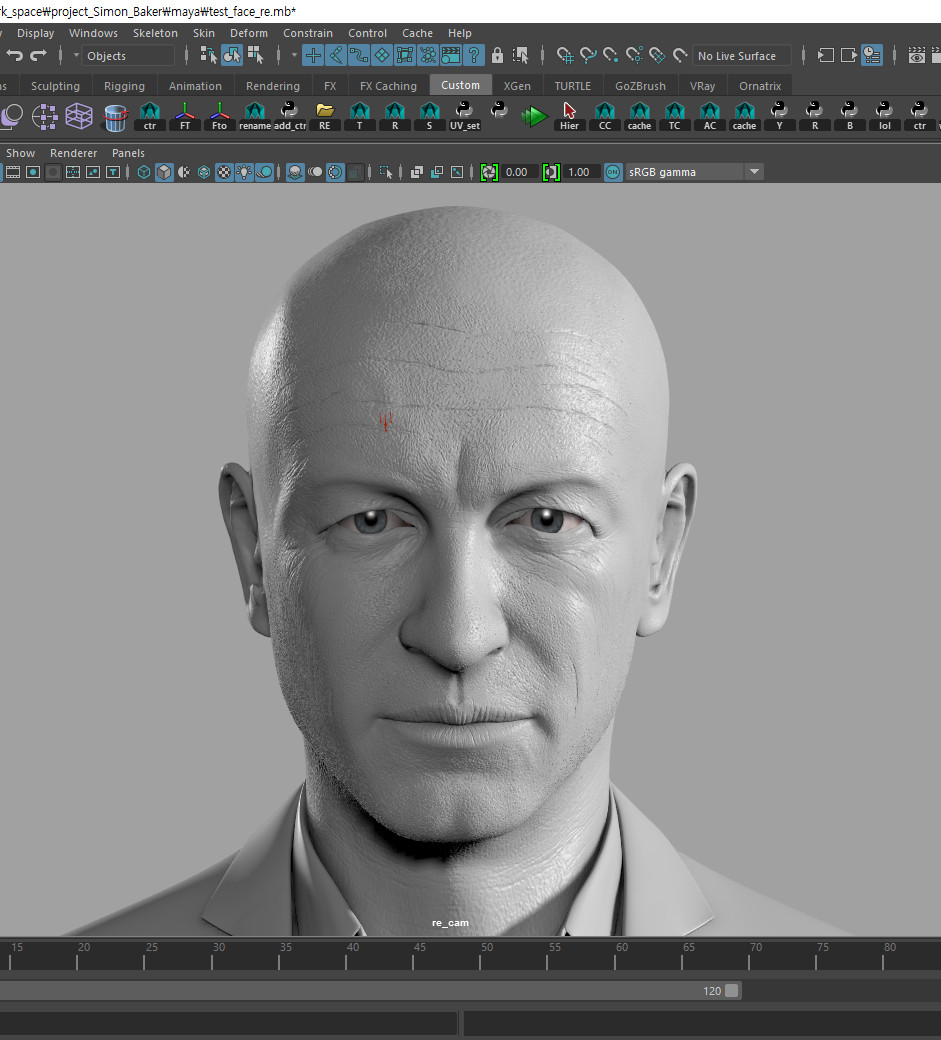Screen dimensions: 941x1040
Task: Click the rename shelf button
Action: tap(254, 114)
